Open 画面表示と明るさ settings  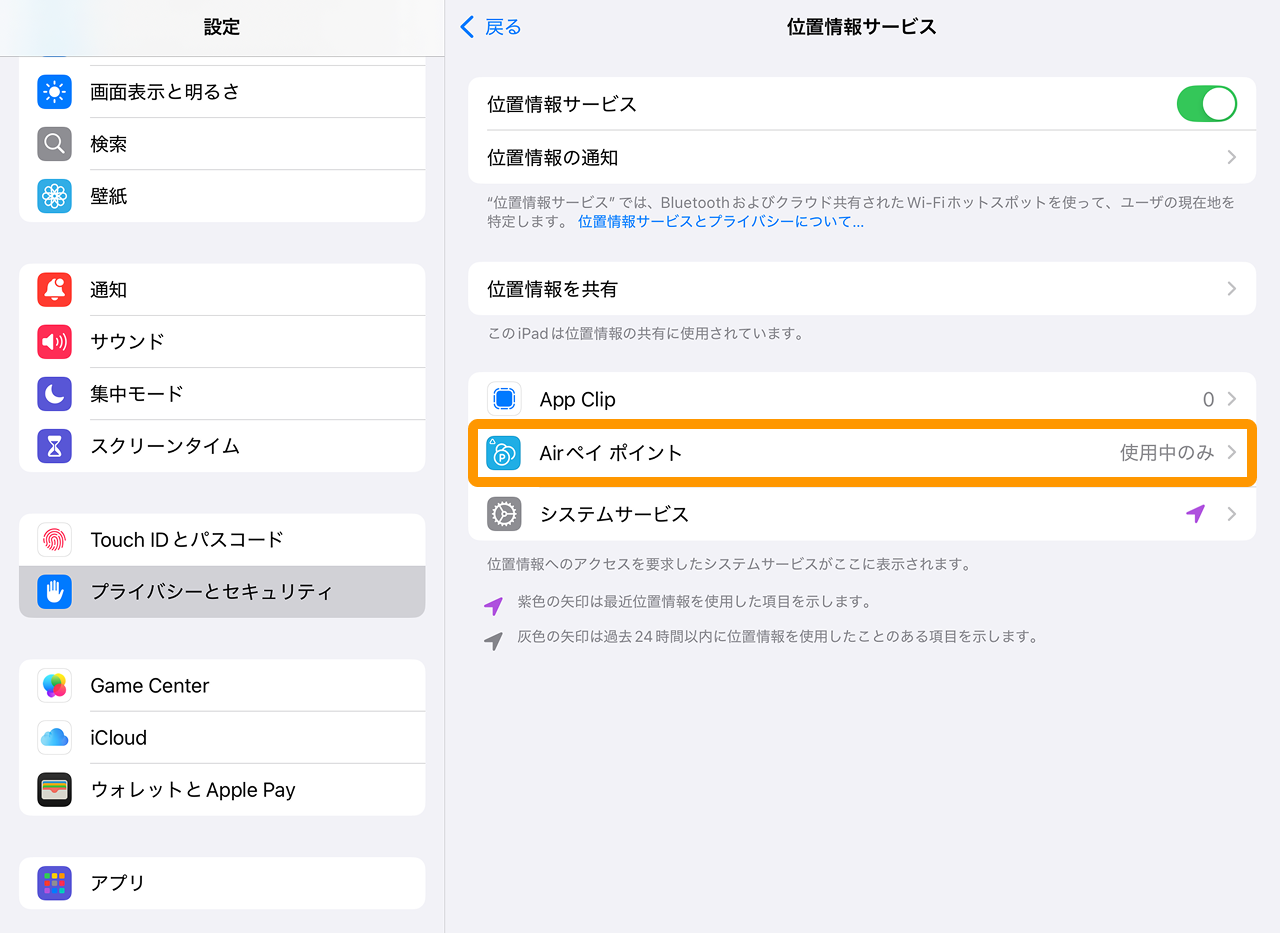(222, 92)
